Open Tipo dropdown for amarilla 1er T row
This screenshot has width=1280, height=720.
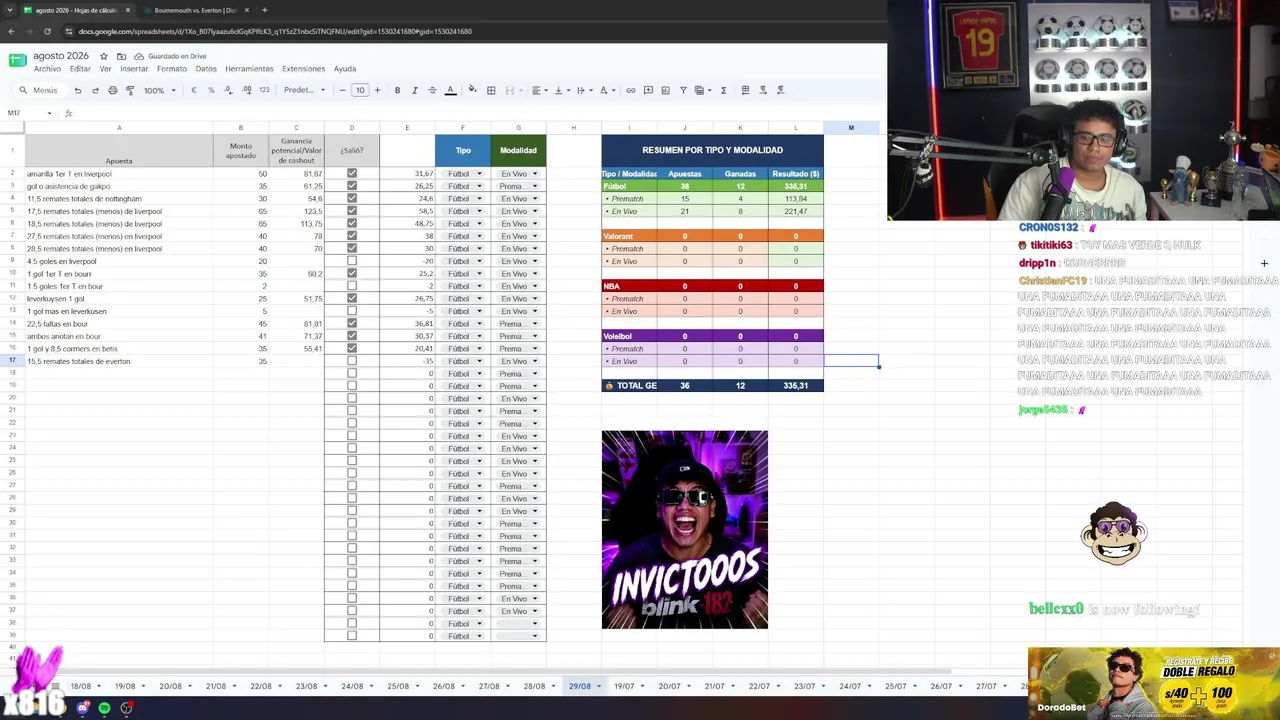point(464,174)
